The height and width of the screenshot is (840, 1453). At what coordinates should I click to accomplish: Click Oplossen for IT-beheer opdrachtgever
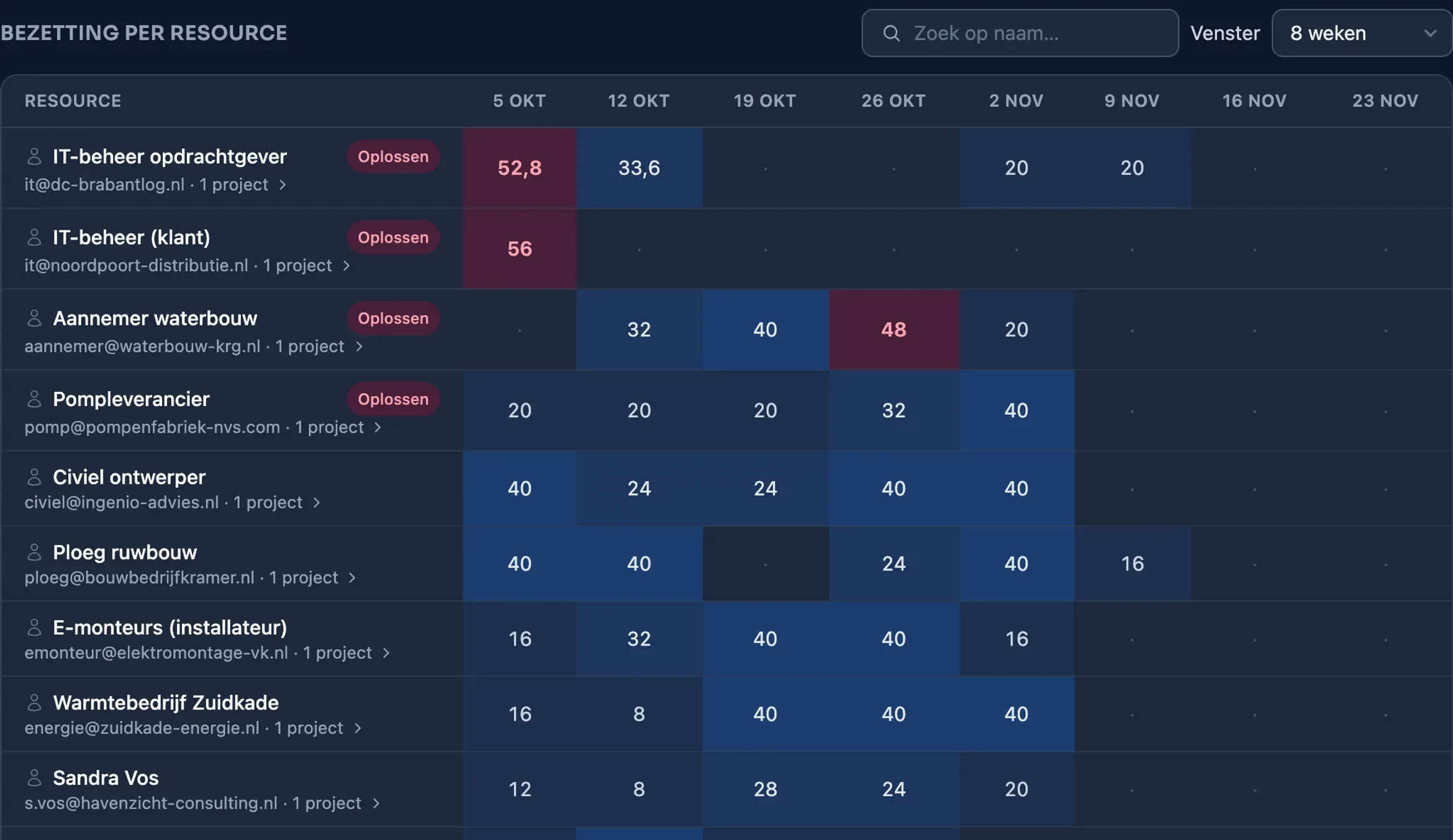click(393, 156)
